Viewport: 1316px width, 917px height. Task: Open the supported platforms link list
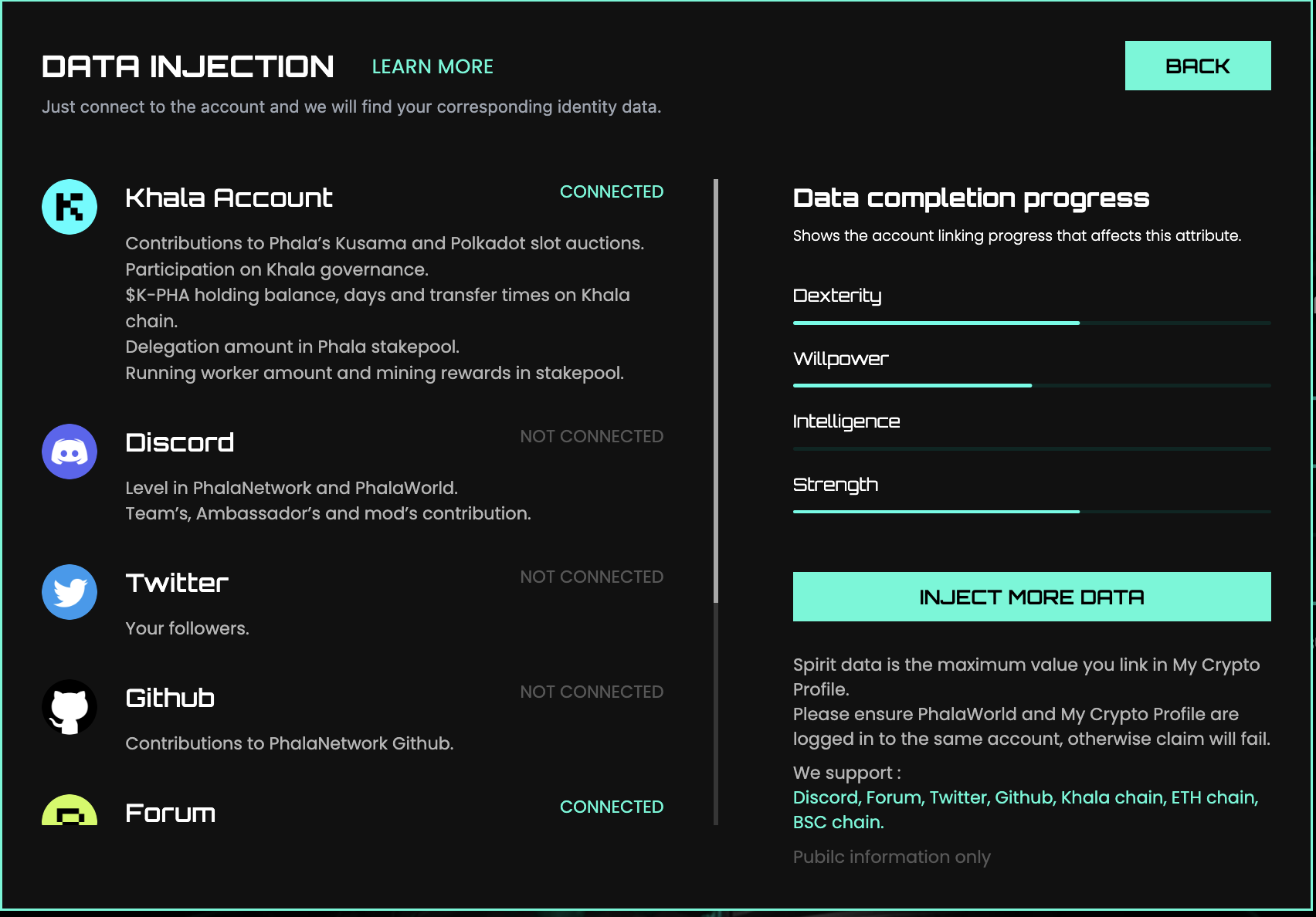coord(1026,810)
